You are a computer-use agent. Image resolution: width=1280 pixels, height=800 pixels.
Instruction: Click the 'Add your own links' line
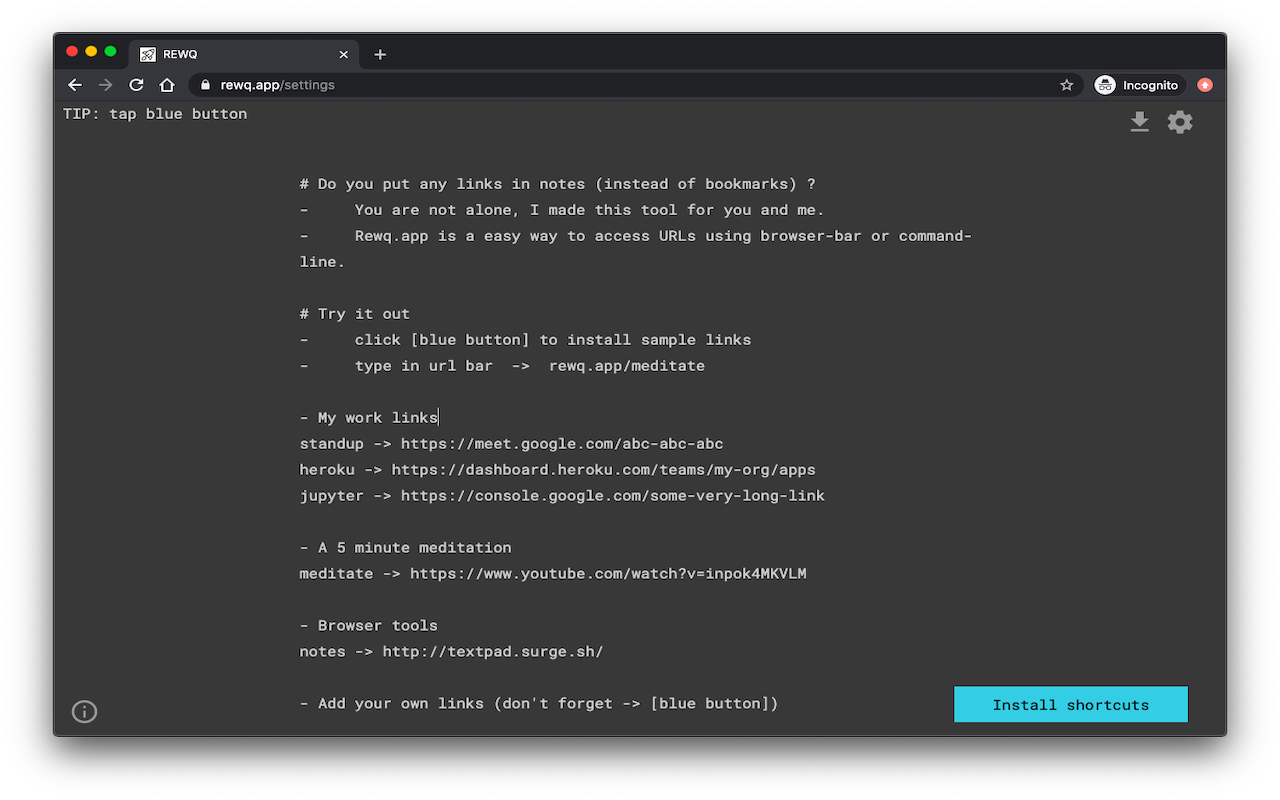pyautogui.click(x=538, y=704)
